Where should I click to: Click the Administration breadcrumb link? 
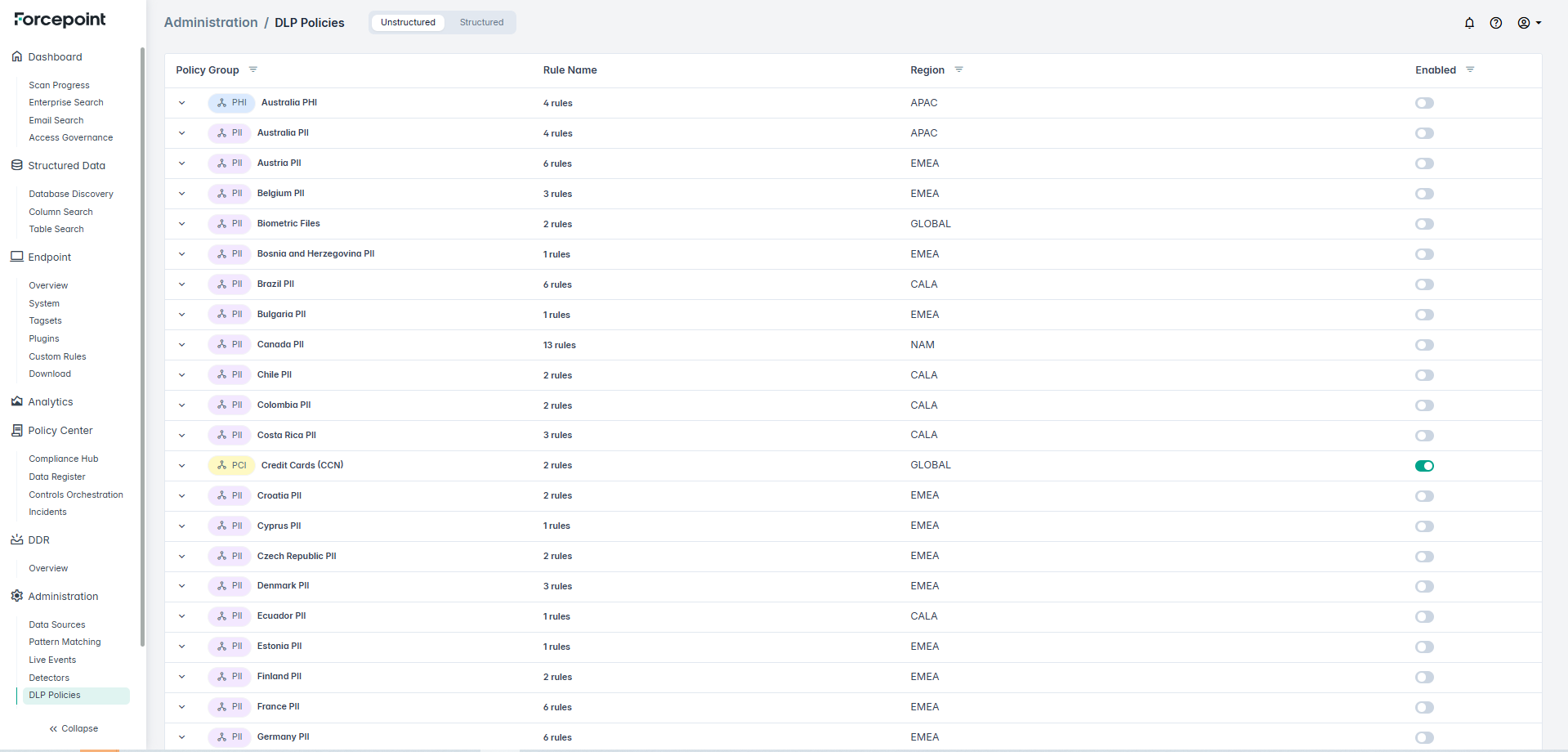tap(211, 22)
